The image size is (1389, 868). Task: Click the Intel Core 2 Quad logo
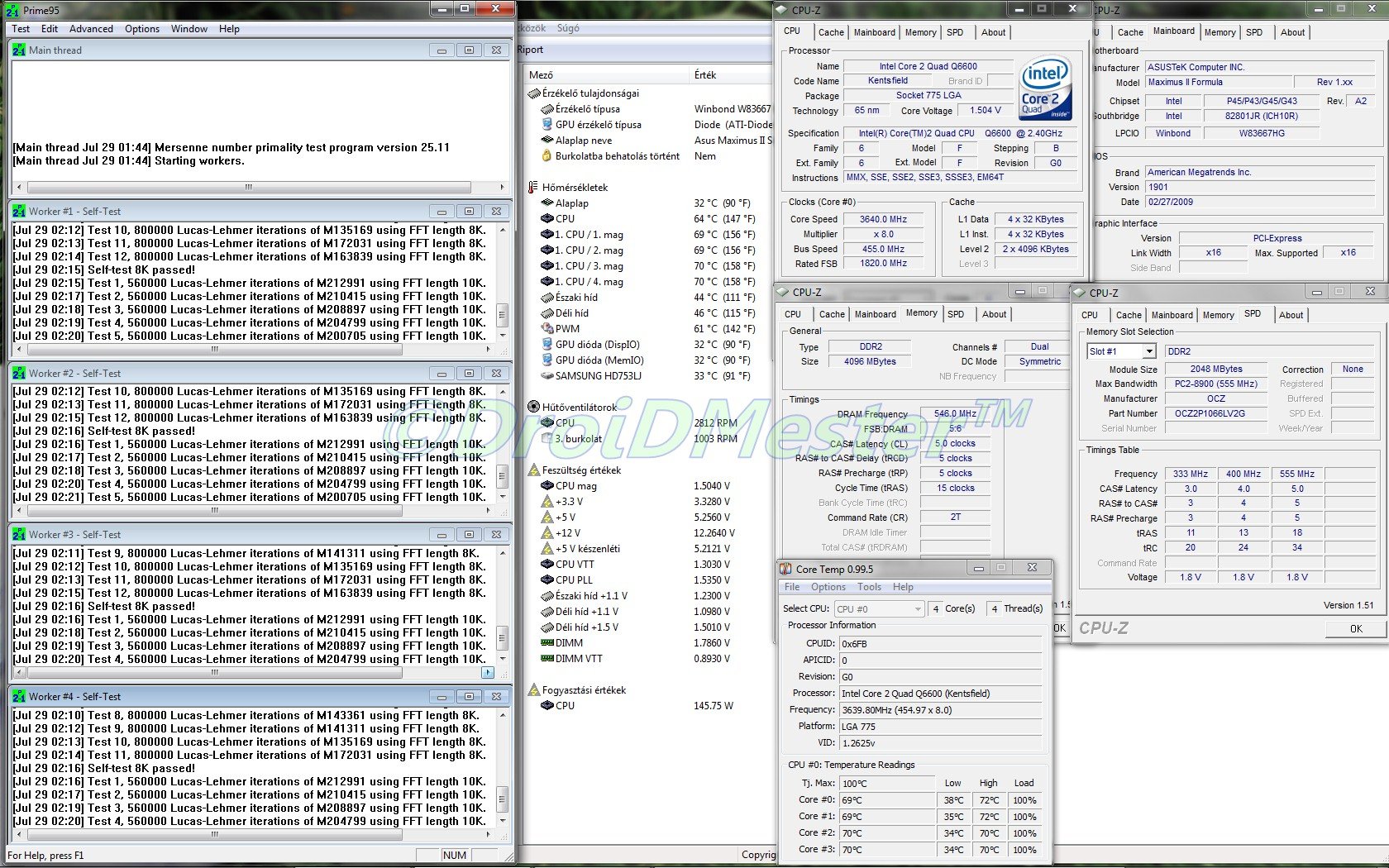(1046, 88)
